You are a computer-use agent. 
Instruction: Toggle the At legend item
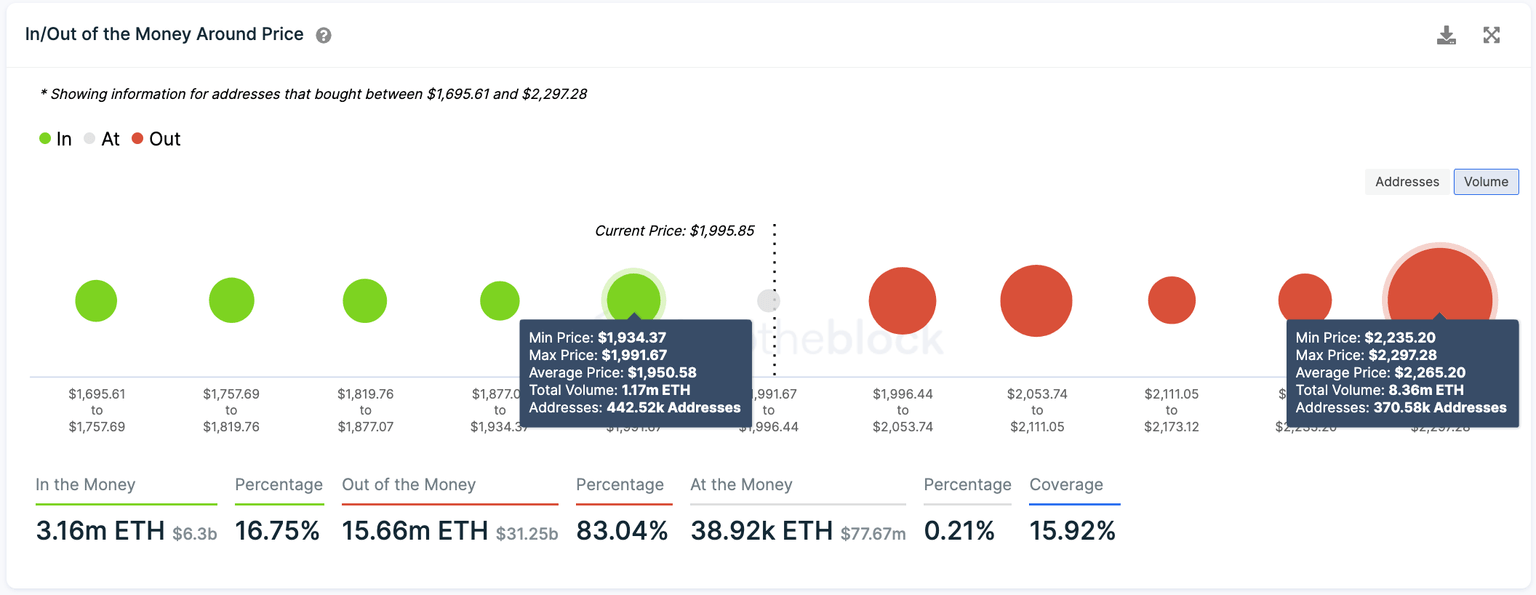pos(101,138)
